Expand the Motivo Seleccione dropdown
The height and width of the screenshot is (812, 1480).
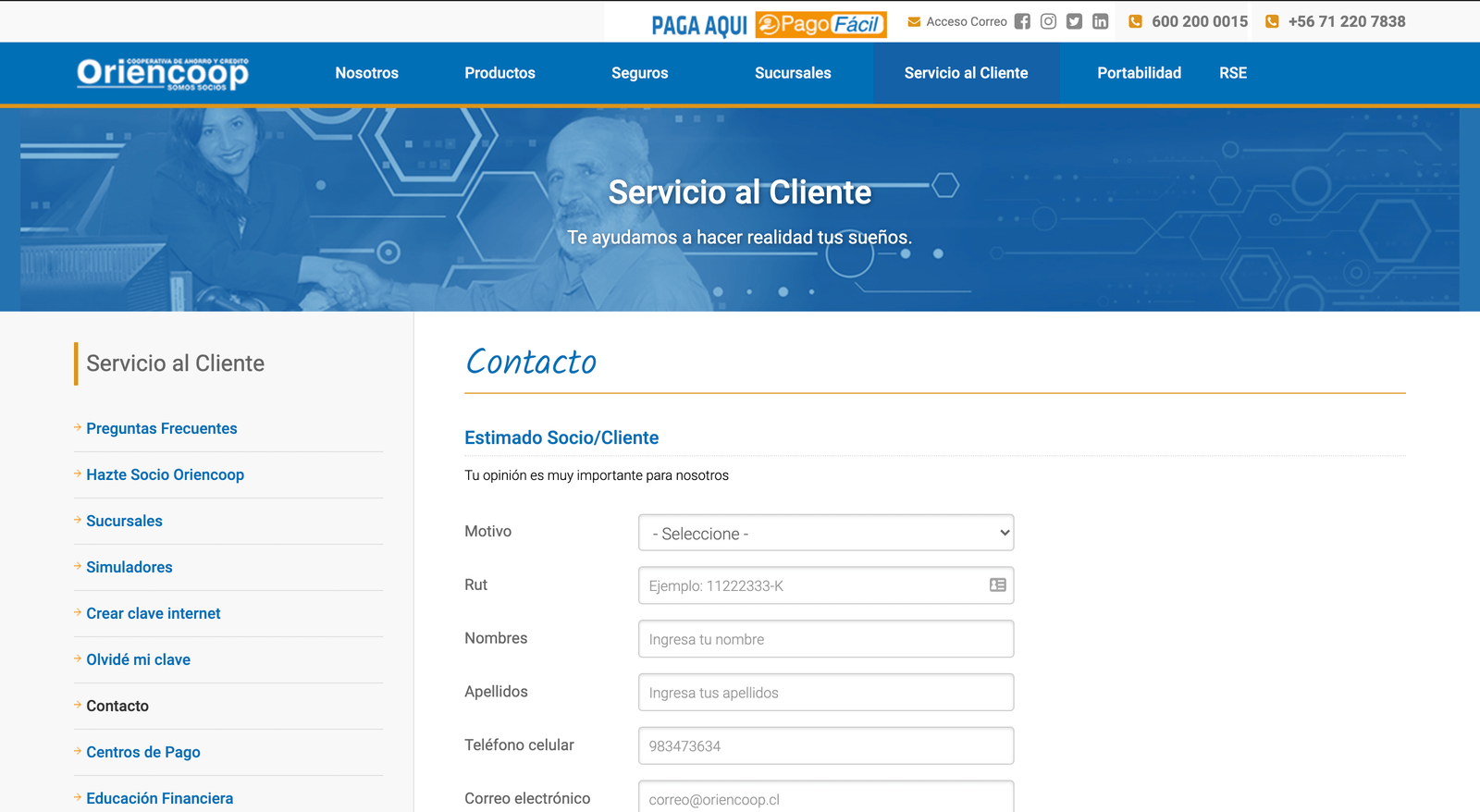826,533
